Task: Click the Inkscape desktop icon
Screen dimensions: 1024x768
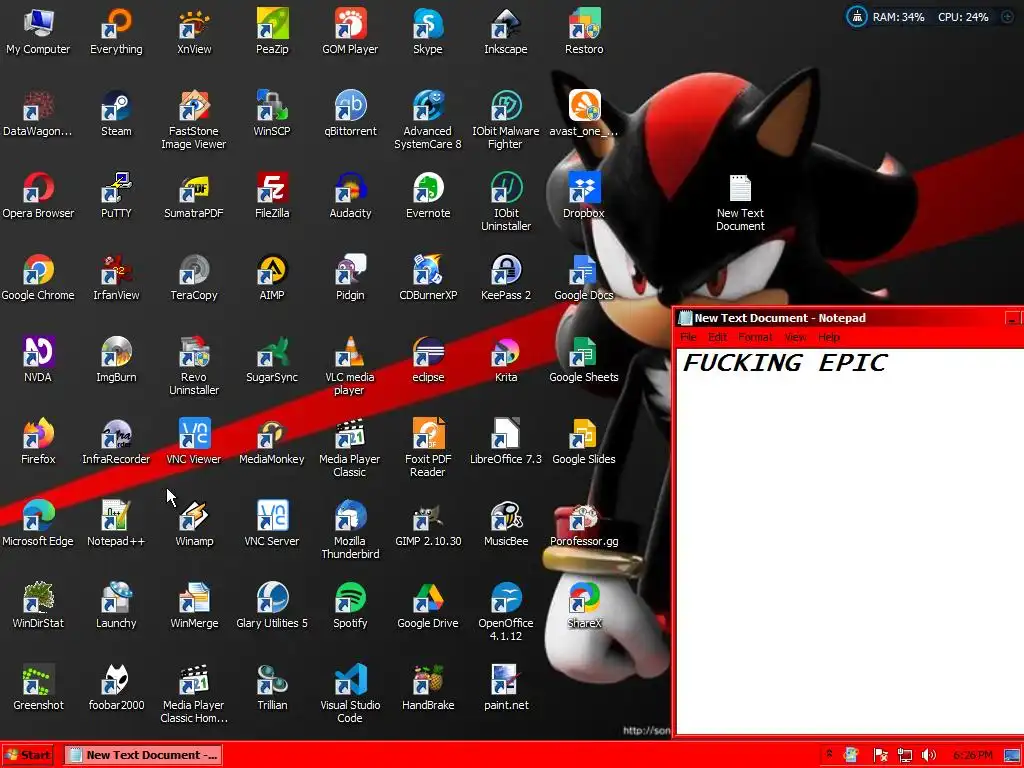Action: (x=505, y=31)
